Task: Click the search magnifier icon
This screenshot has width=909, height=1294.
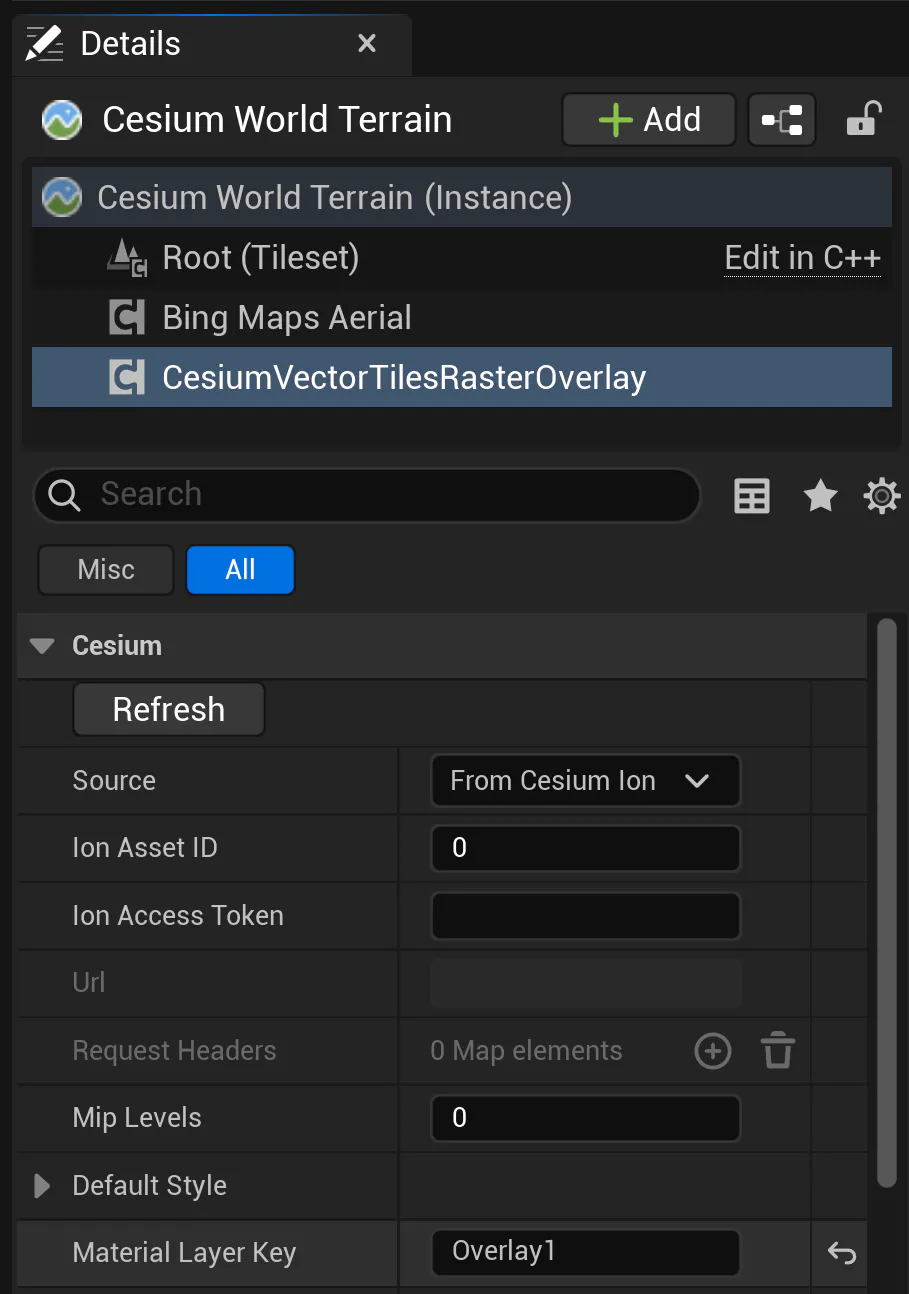Action: [64, 494]
